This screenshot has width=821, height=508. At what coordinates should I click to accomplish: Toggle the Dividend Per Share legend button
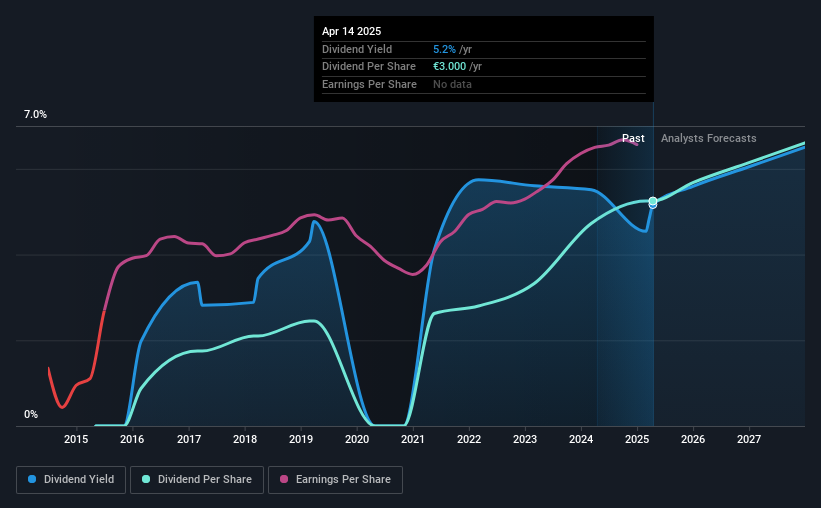[197, 480]
